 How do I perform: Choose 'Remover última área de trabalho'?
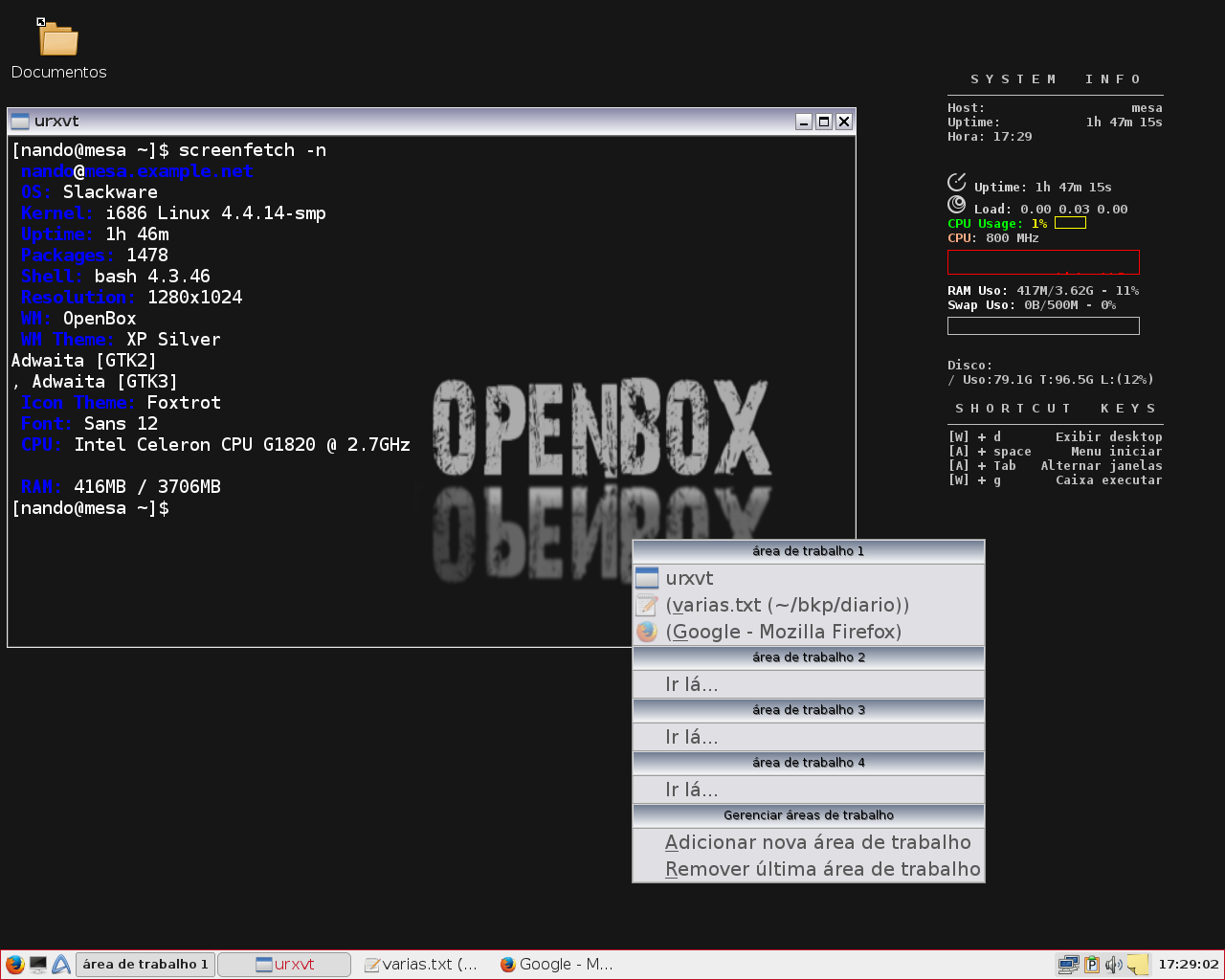click(809, 869)
